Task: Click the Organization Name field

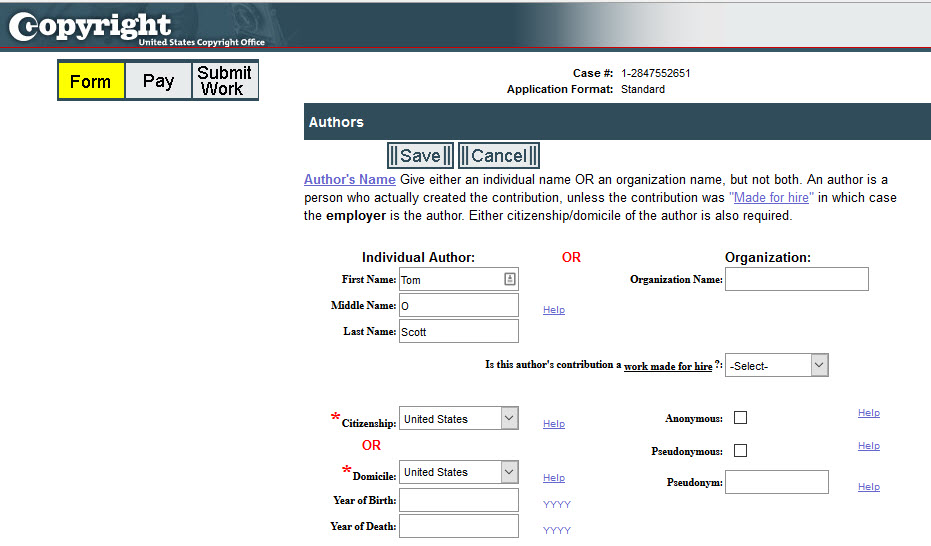Action: (797, 279)
